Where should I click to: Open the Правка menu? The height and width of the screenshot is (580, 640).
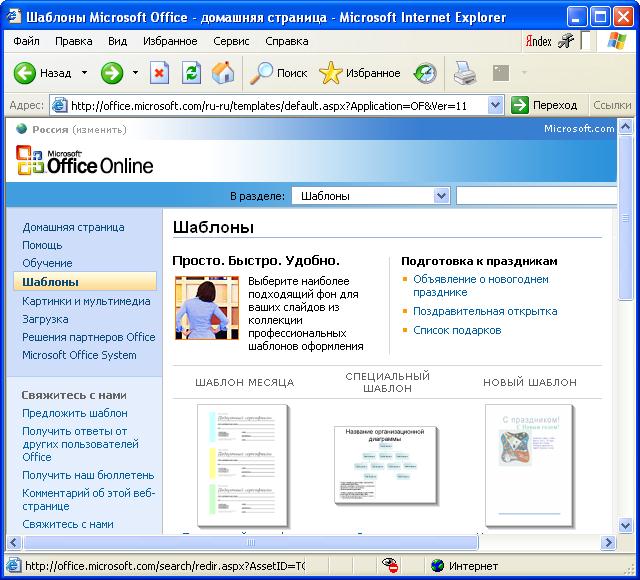tap(73, 41)
